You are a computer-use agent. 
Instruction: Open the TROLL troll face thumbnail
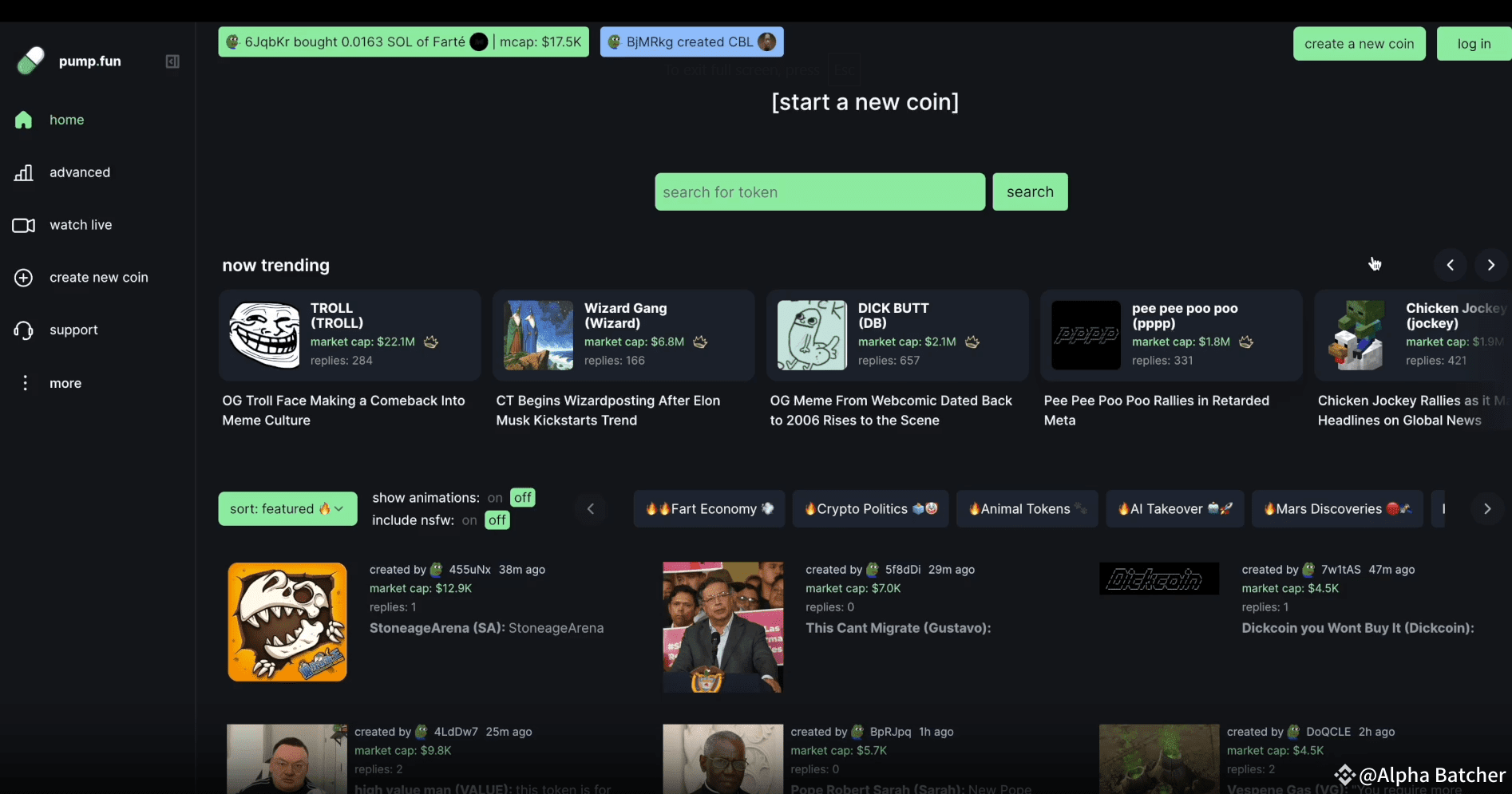tap(264, 335)
